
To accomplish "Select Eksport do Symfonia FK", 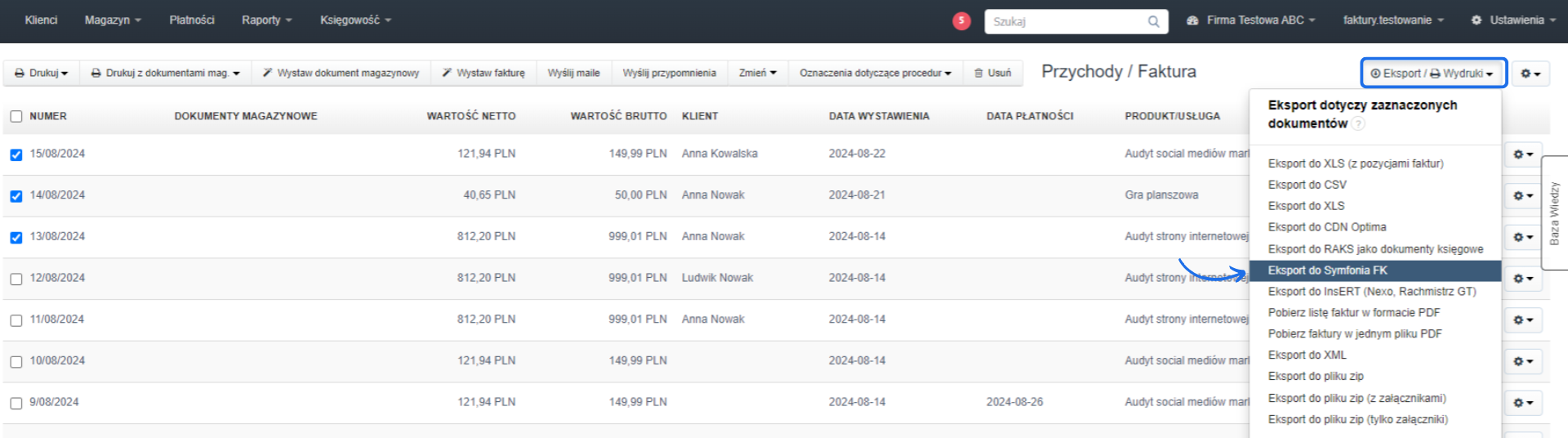I will [1327, 270].
